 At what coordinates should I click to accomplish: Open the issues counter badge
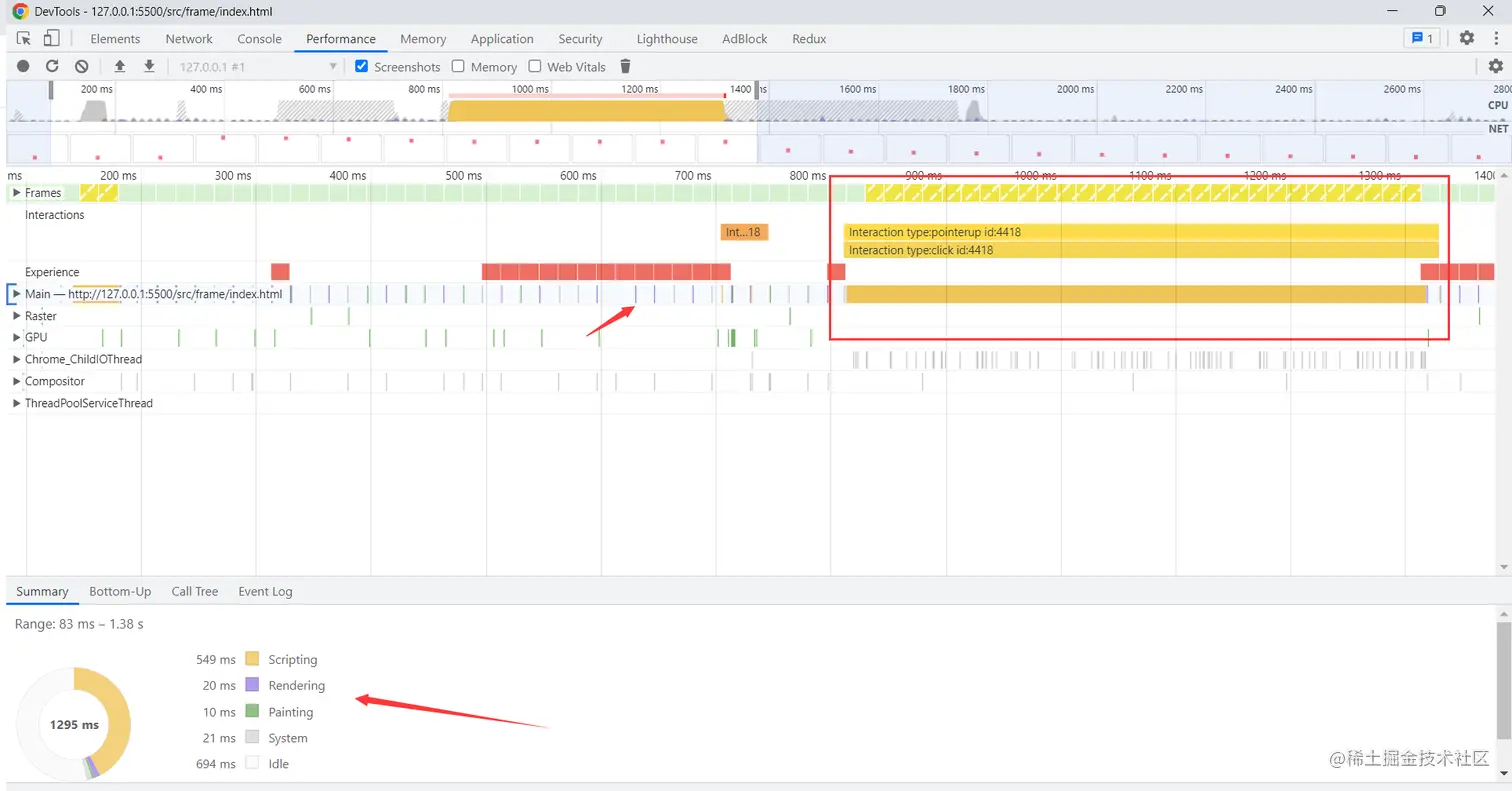[x=1421, y=38]
